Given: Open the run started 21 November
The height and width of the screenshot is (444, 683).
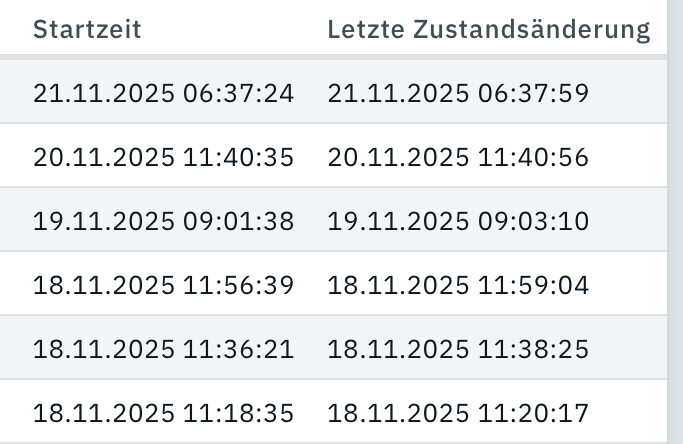Looking at the screenshot, I should click(x=163, y=93).
